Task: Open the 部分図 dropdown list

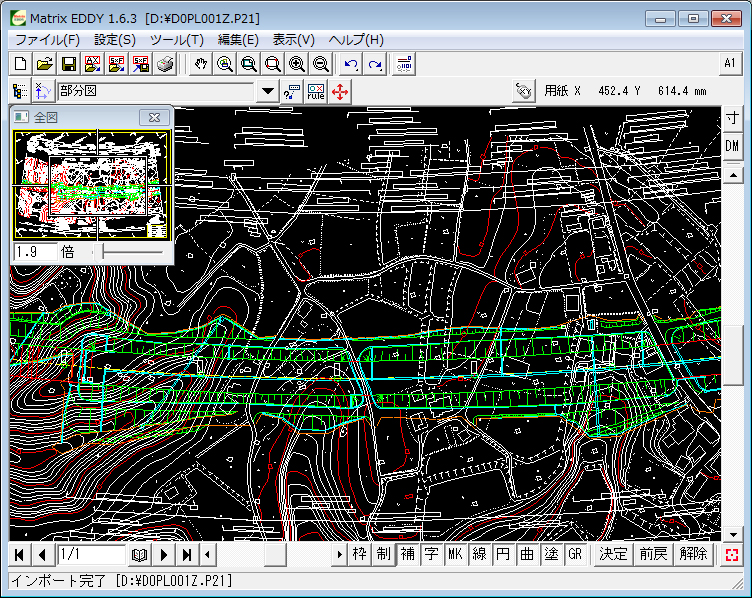Action: click(267, 92)
